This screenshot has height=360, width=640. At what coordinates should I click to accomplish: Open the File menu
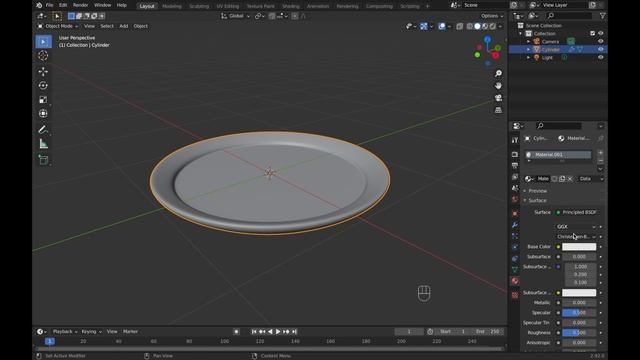click(x=49, y=5)
